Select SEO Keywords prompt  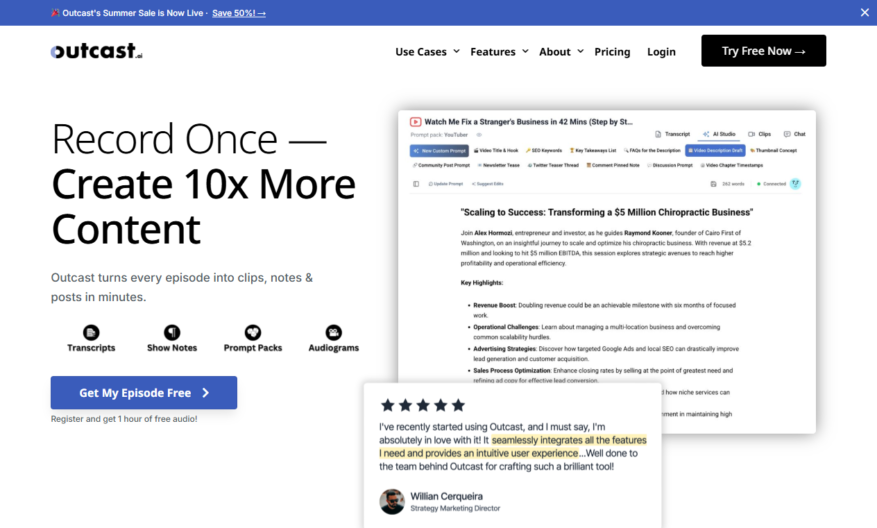[x=544, y=150]
